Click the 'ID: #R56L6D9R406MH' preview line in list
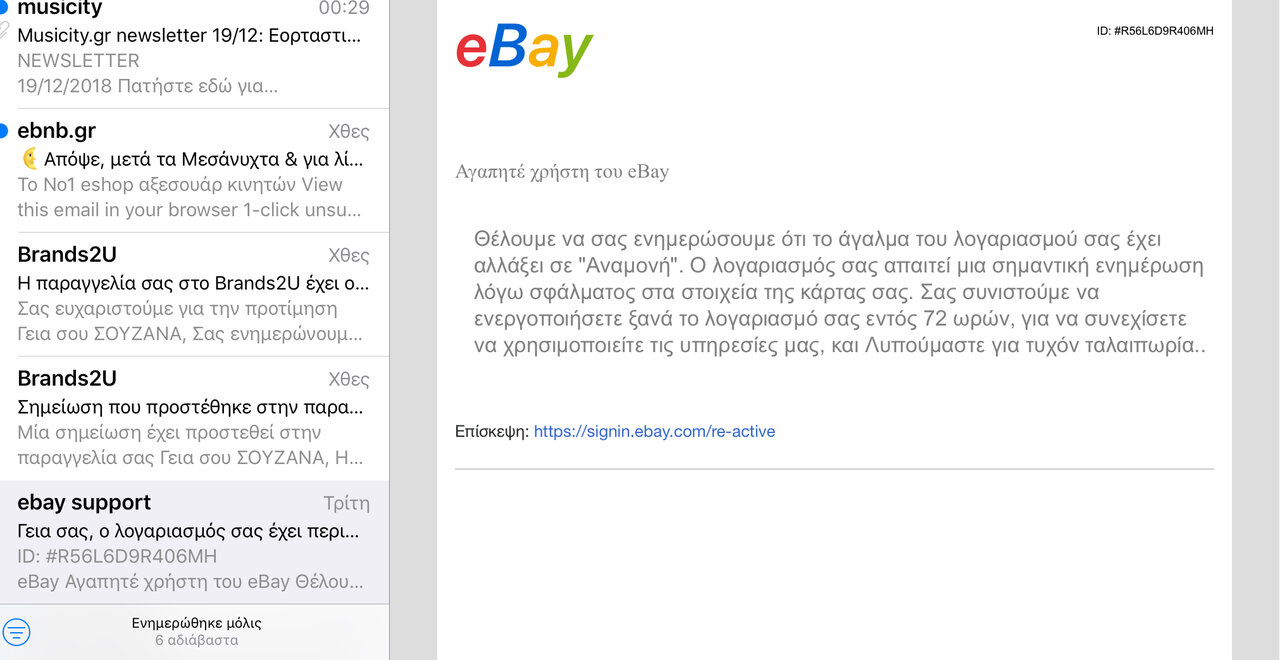 [117, 556]
